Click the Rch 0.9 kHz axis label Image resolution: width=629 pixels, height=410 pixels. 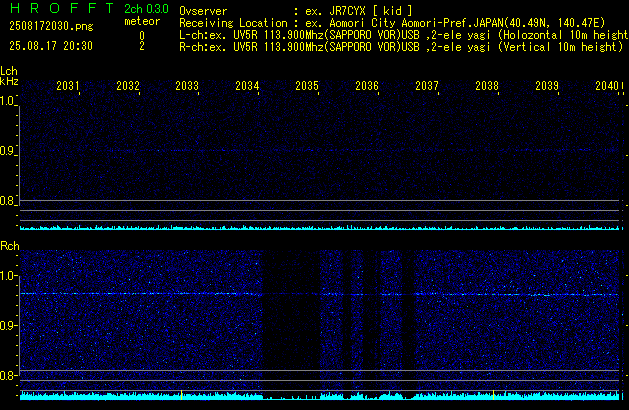pyautogui.click(x=7, y=326)
